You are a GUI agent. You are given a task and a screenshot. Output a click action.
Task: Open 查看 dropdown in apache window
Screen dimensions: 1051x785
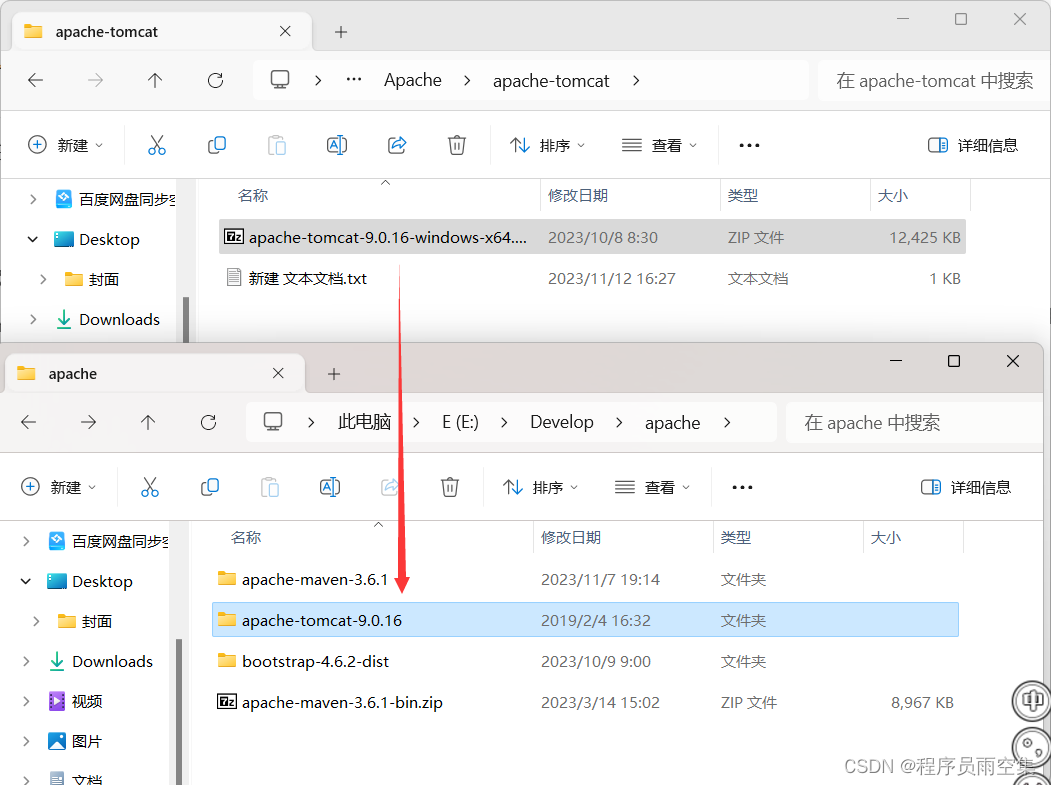coord(653,487)
